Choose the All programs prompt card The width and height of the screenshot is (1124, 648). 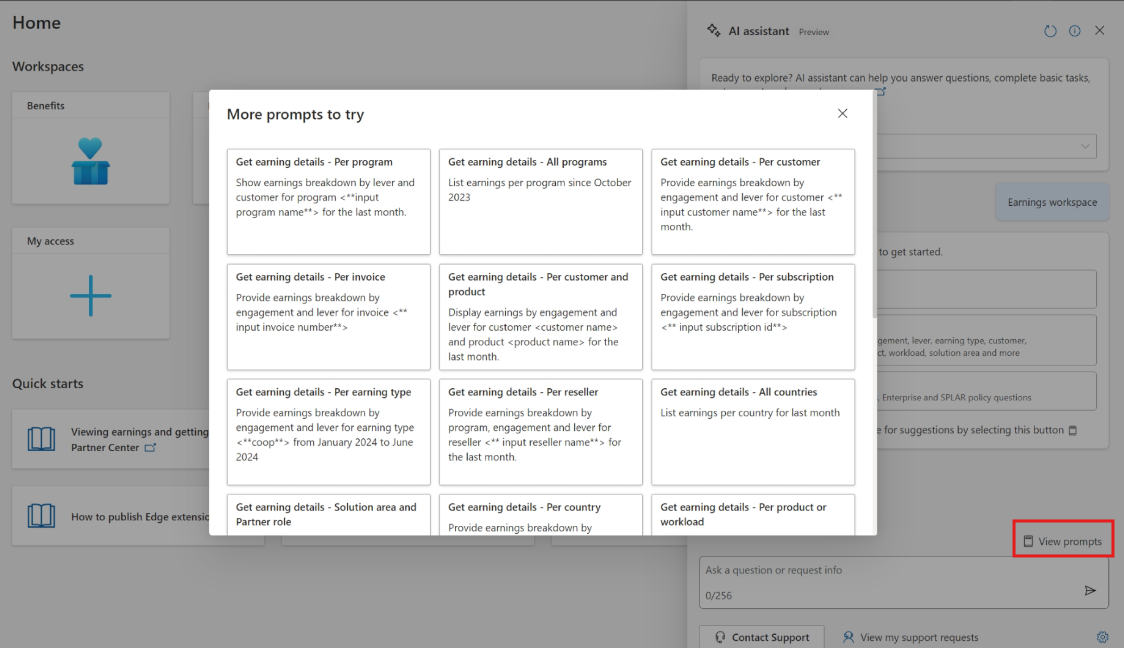[x=540, y=201]
